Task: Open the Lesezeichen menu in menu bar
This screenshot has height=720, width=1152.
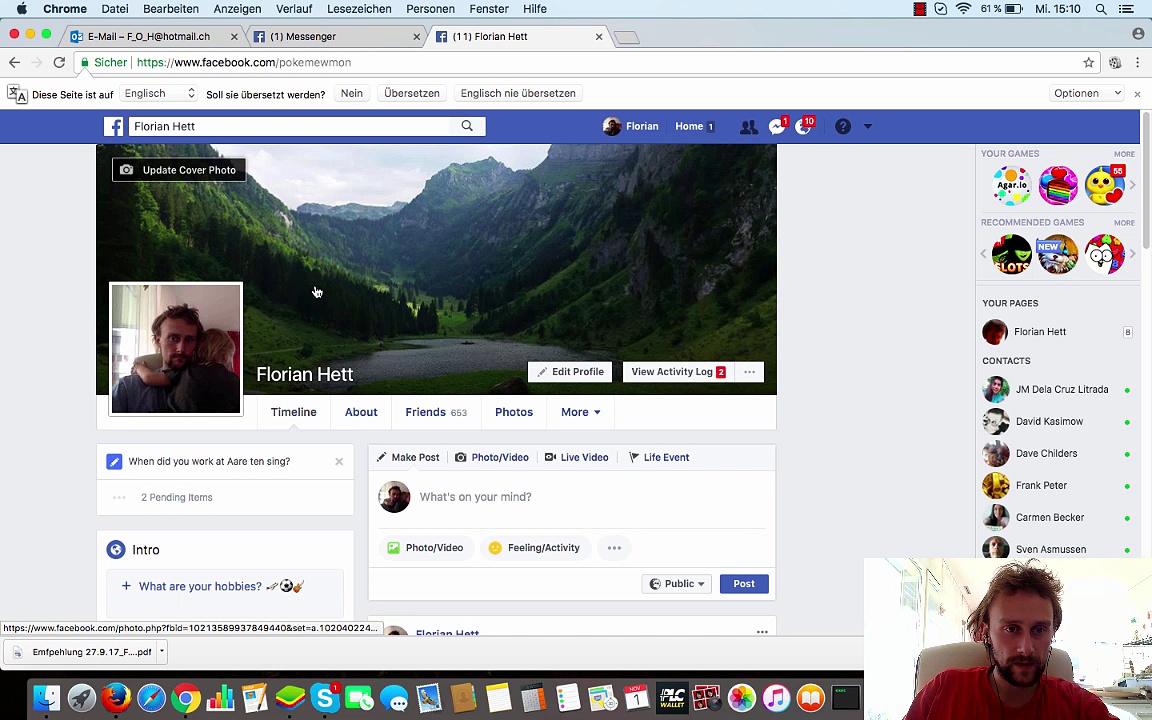Action: pyautogui.click(x=359, y=9)
